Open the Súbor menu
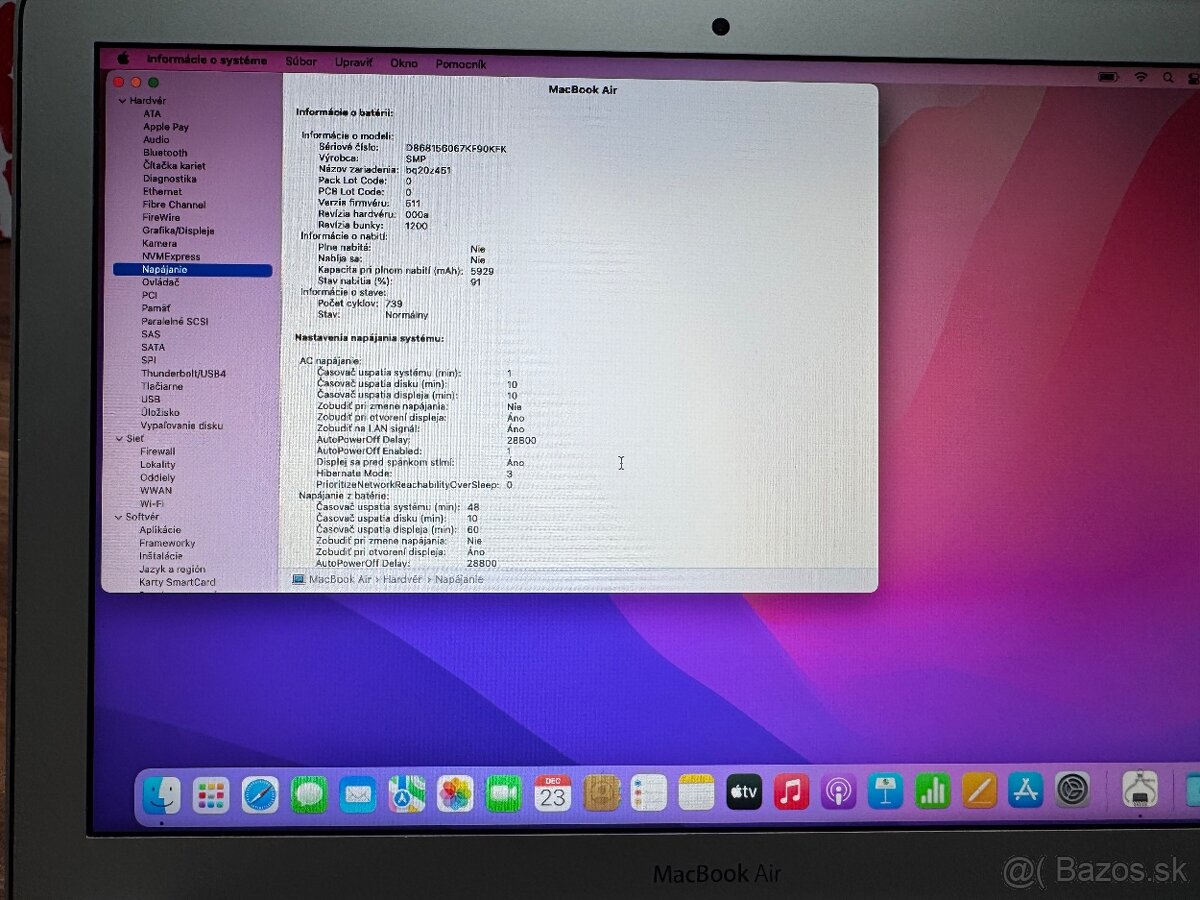1200x900 pixels. 301,61
